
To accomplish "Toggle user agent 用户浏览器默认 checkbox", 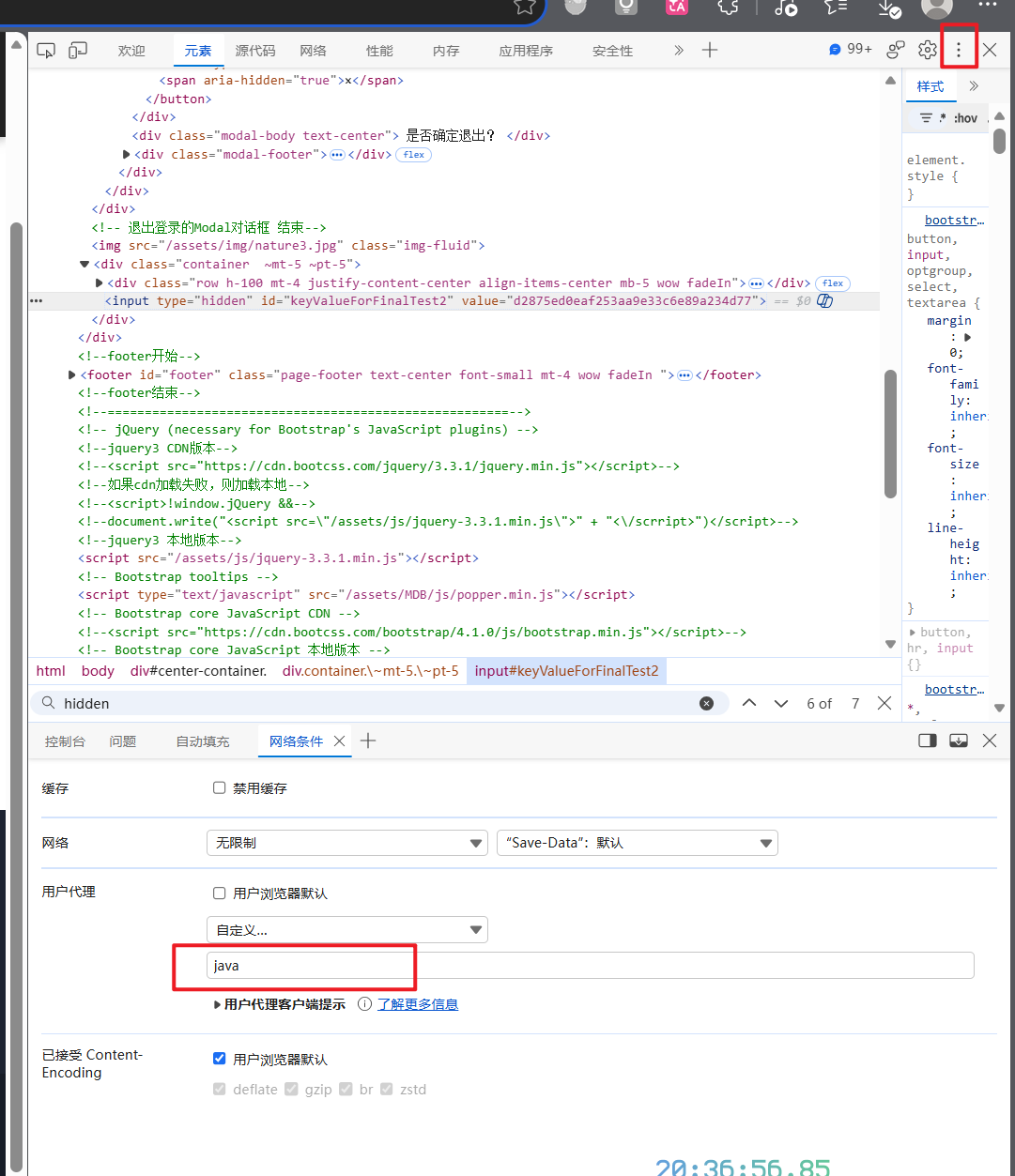I will point(220,893).
